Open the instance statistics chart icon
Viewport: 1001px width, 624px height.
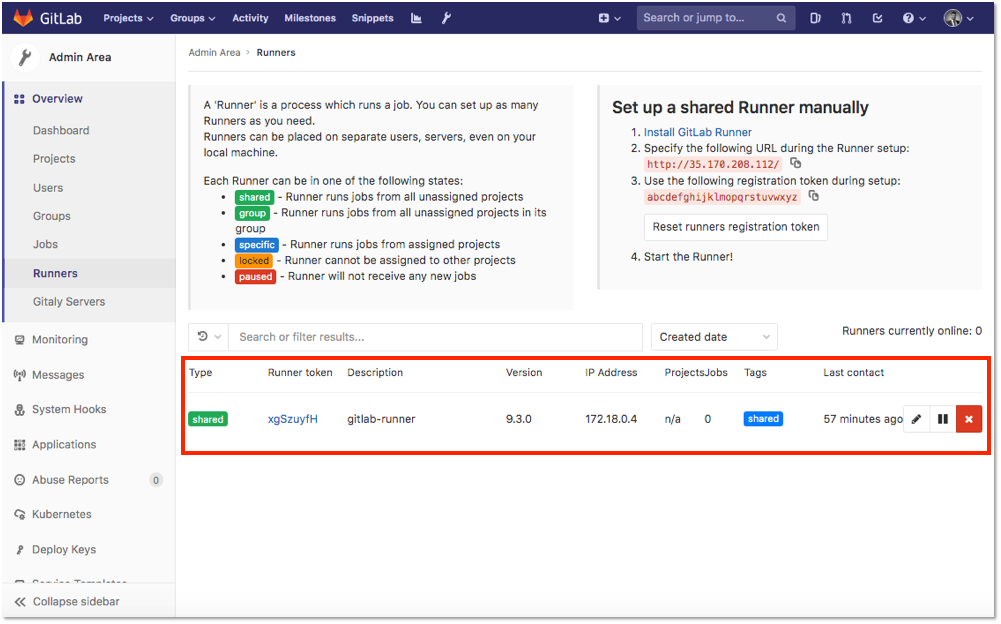[x=416, y=18]
